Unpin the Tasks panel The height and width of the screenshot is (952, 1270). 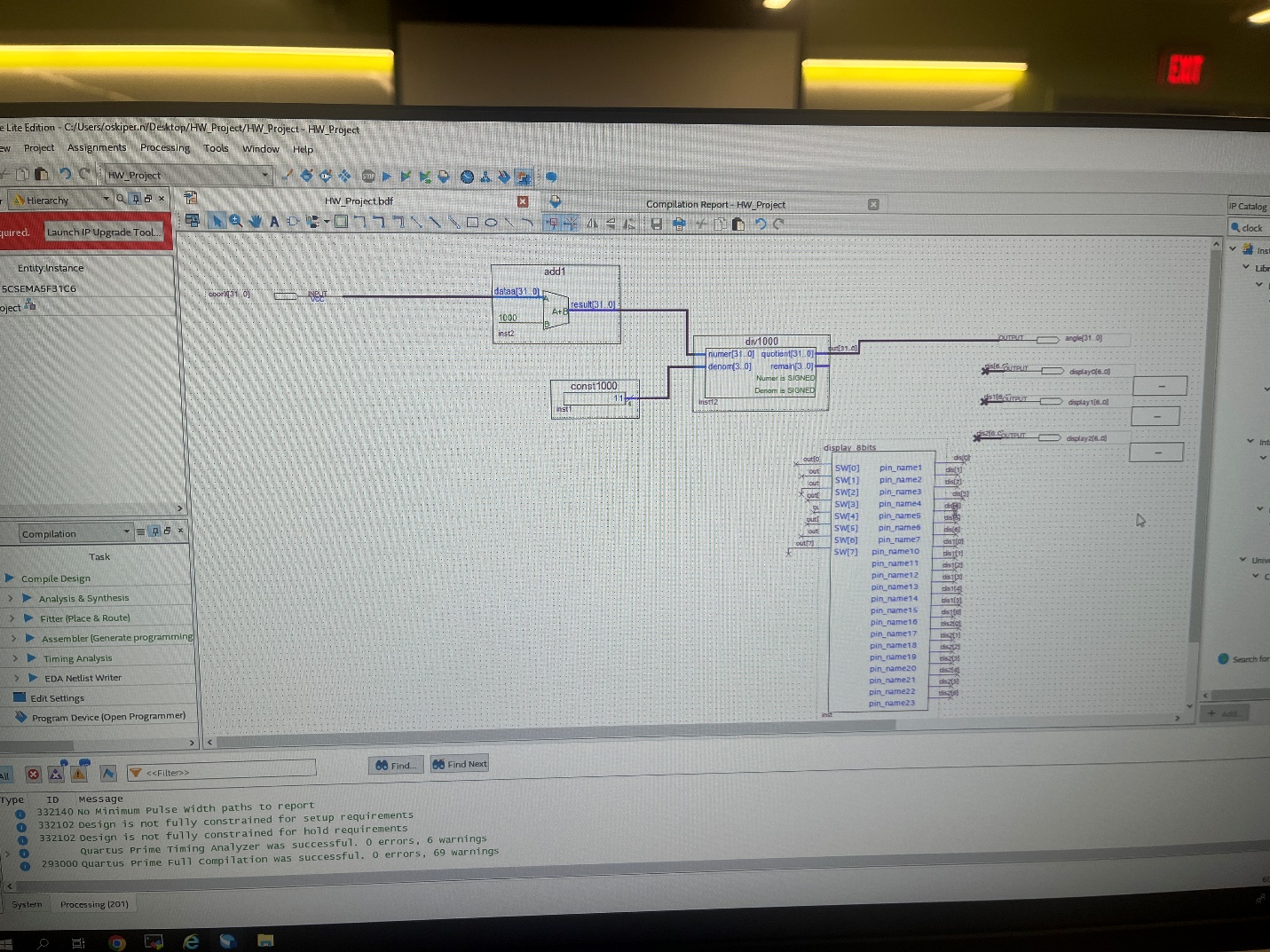[x=155, y=531]
